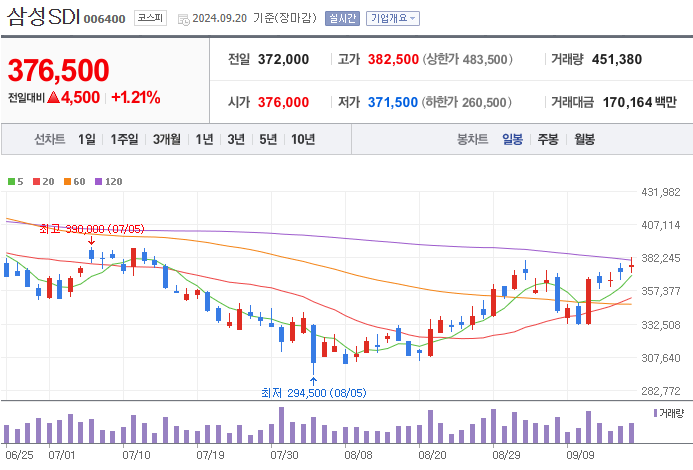The height and width of the screenshot is (470, 693).
Task: Click the +1.21% change rate
Action: 136,97
